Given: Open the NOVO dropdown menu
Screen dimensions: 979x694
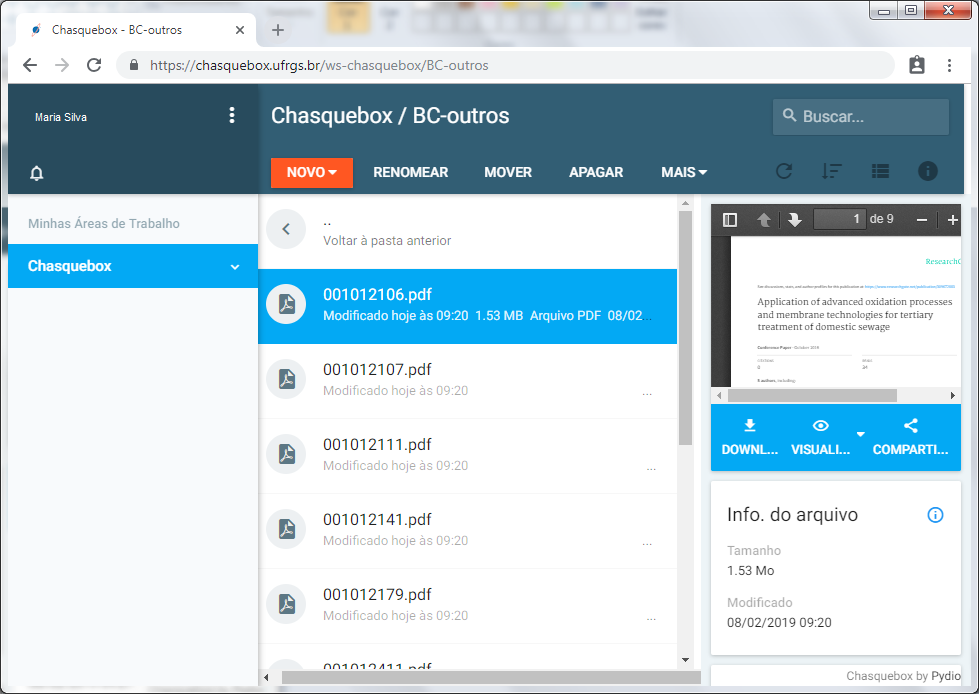Looking at the screenshot, I should coord(312,172).
